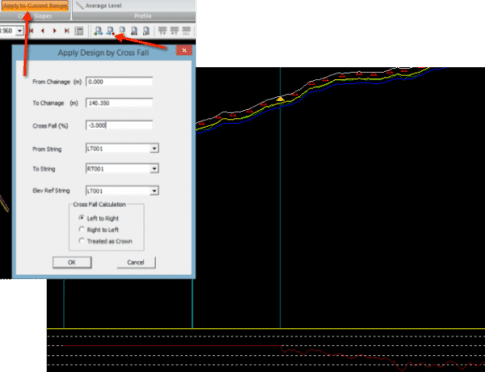Click the document icon with the green dot and arrow

click(98, 31)
